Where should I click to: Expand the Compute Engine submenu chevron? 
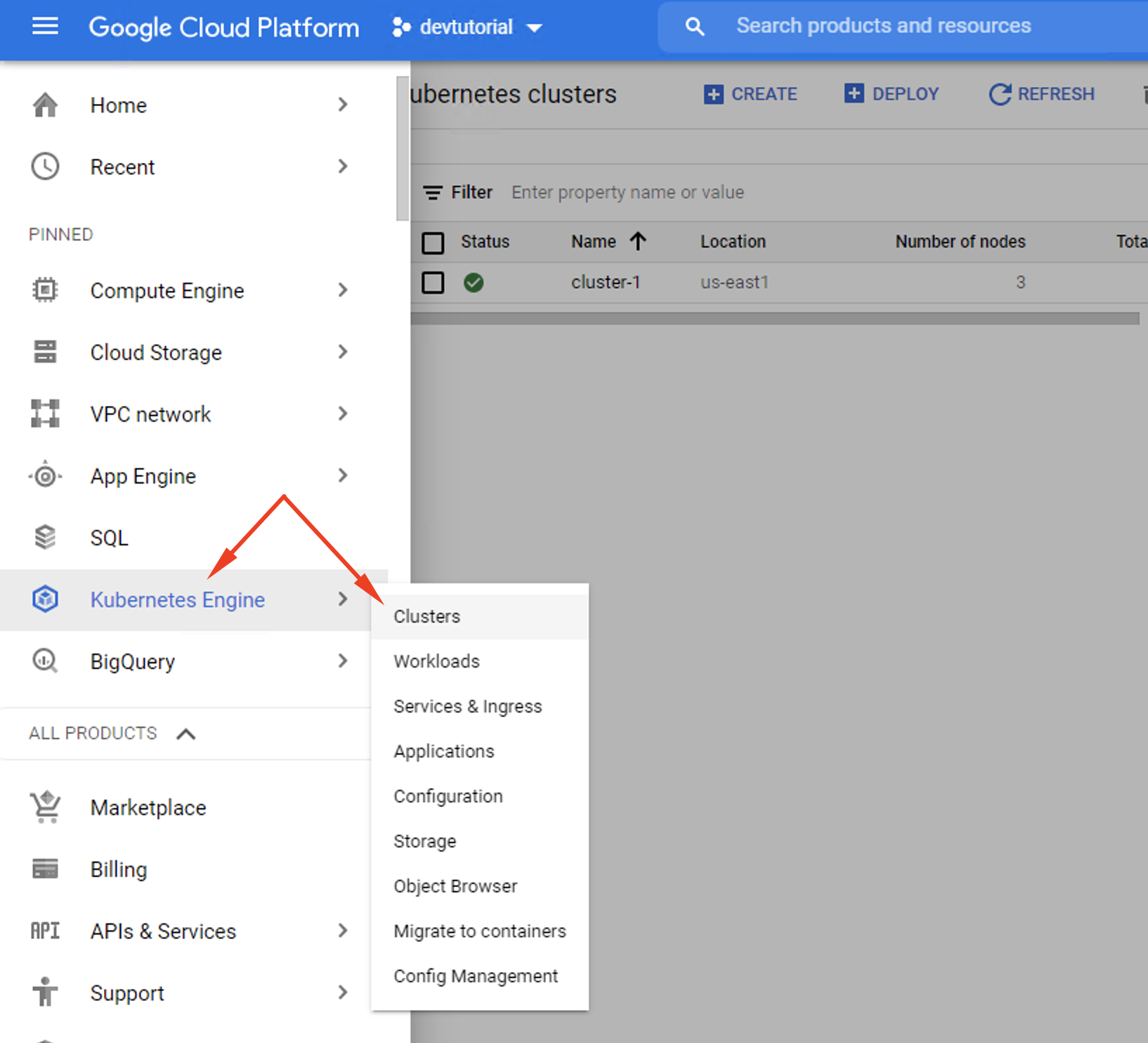click(343, 290)
